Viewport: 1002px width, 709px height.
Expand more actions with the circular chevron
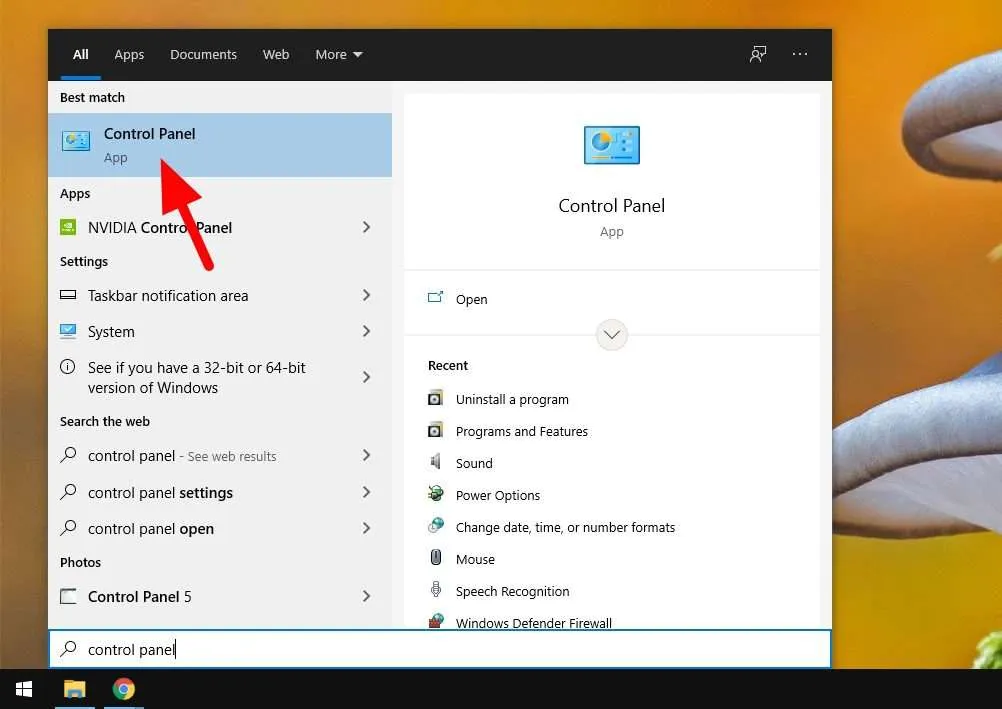(612, 334)
